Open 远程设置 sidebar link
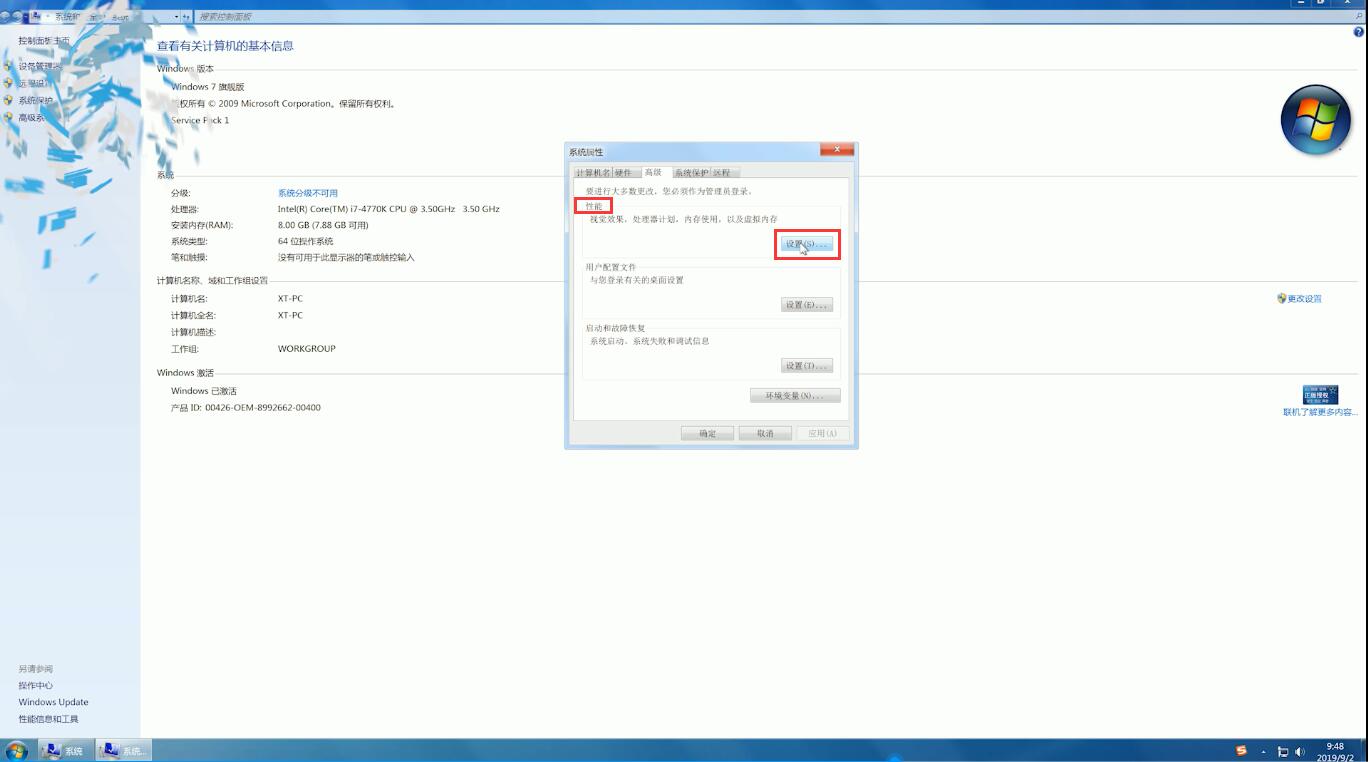 [x=35, y=84]
